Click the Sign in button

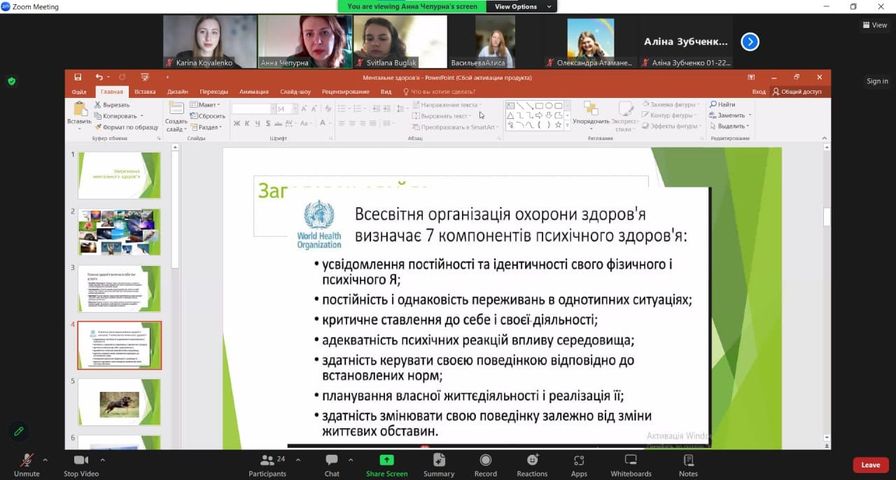pos(877,81)
